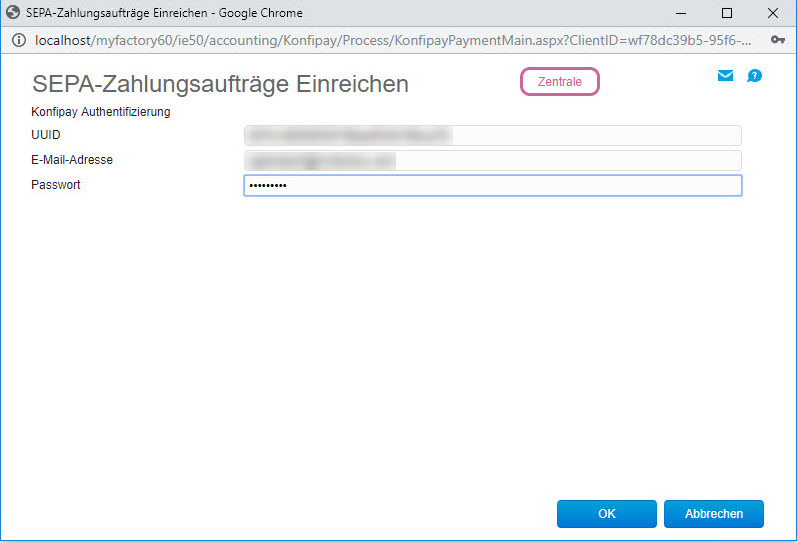Minimize the Chrome popup window
798x543 pixels.
[681, 13]
